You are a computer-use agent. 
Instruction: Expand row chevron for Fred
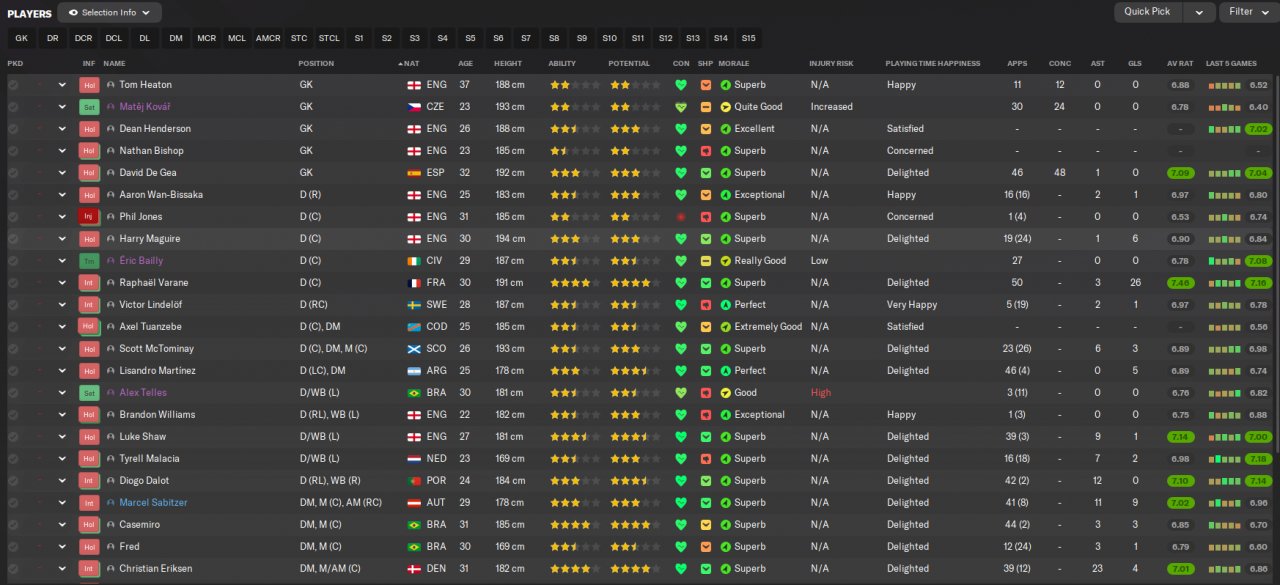(x=62, y=547)
